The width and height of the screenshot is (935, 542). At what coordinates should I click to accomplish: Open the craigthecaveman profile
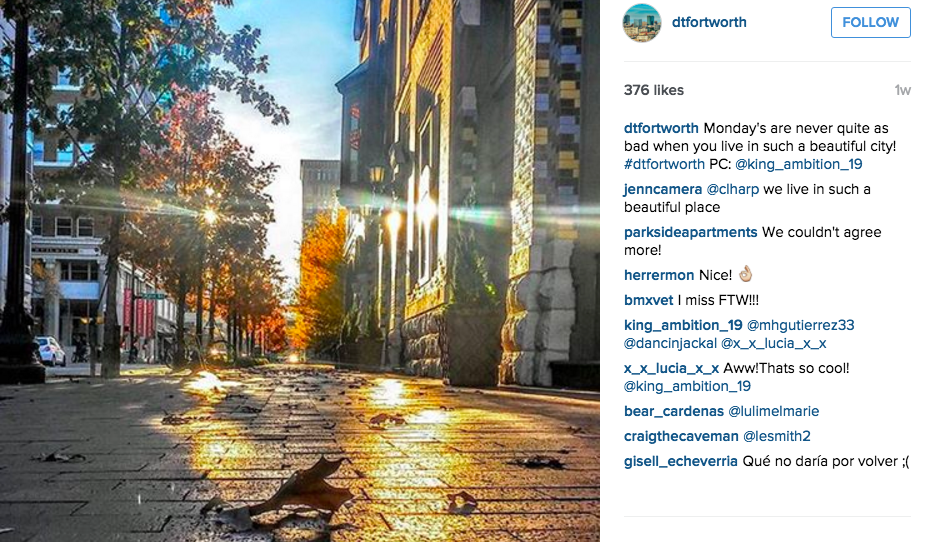pos(681,436)
